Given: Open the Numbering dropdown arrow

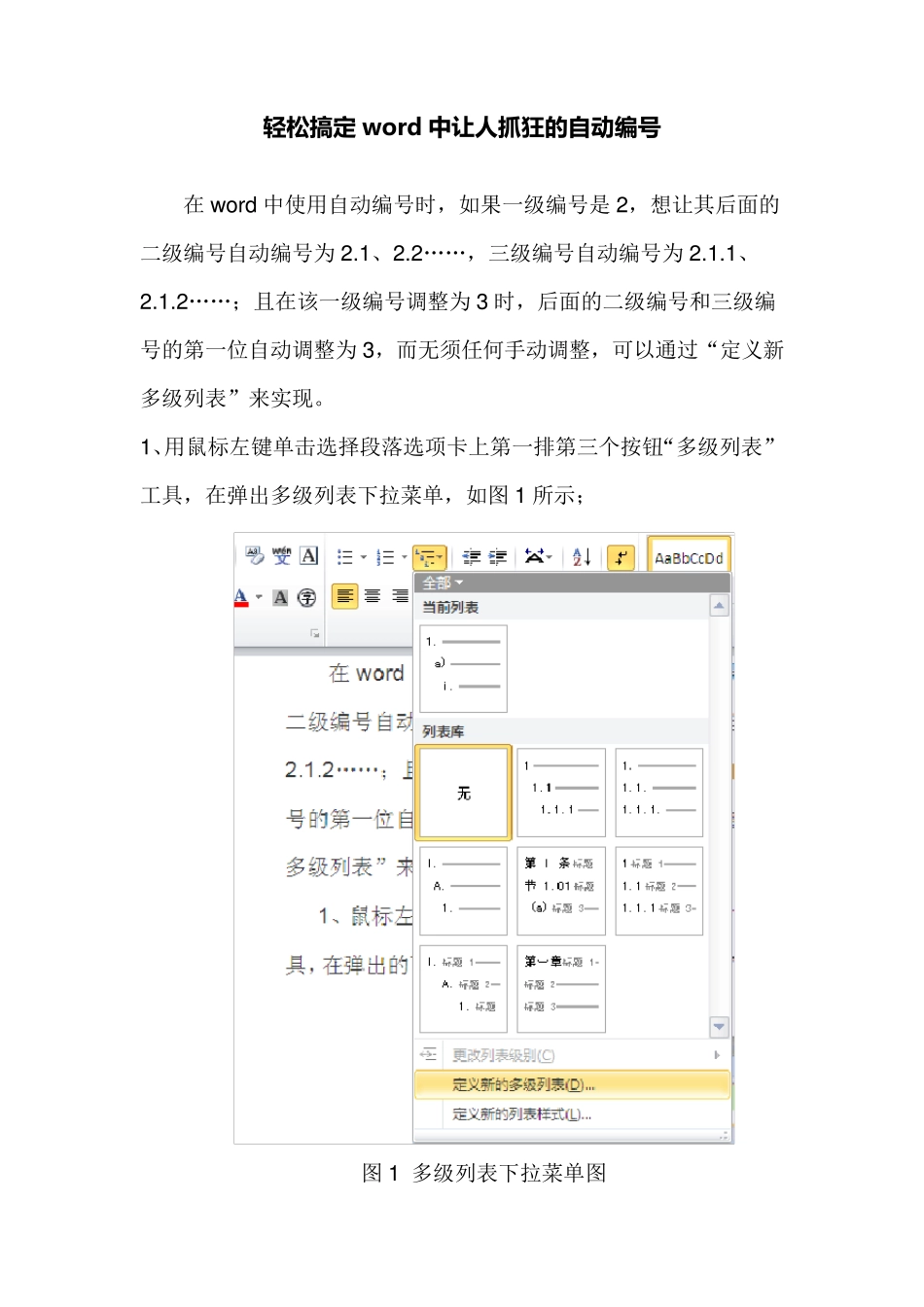Looking at the screenshot, I should (404, 557).
